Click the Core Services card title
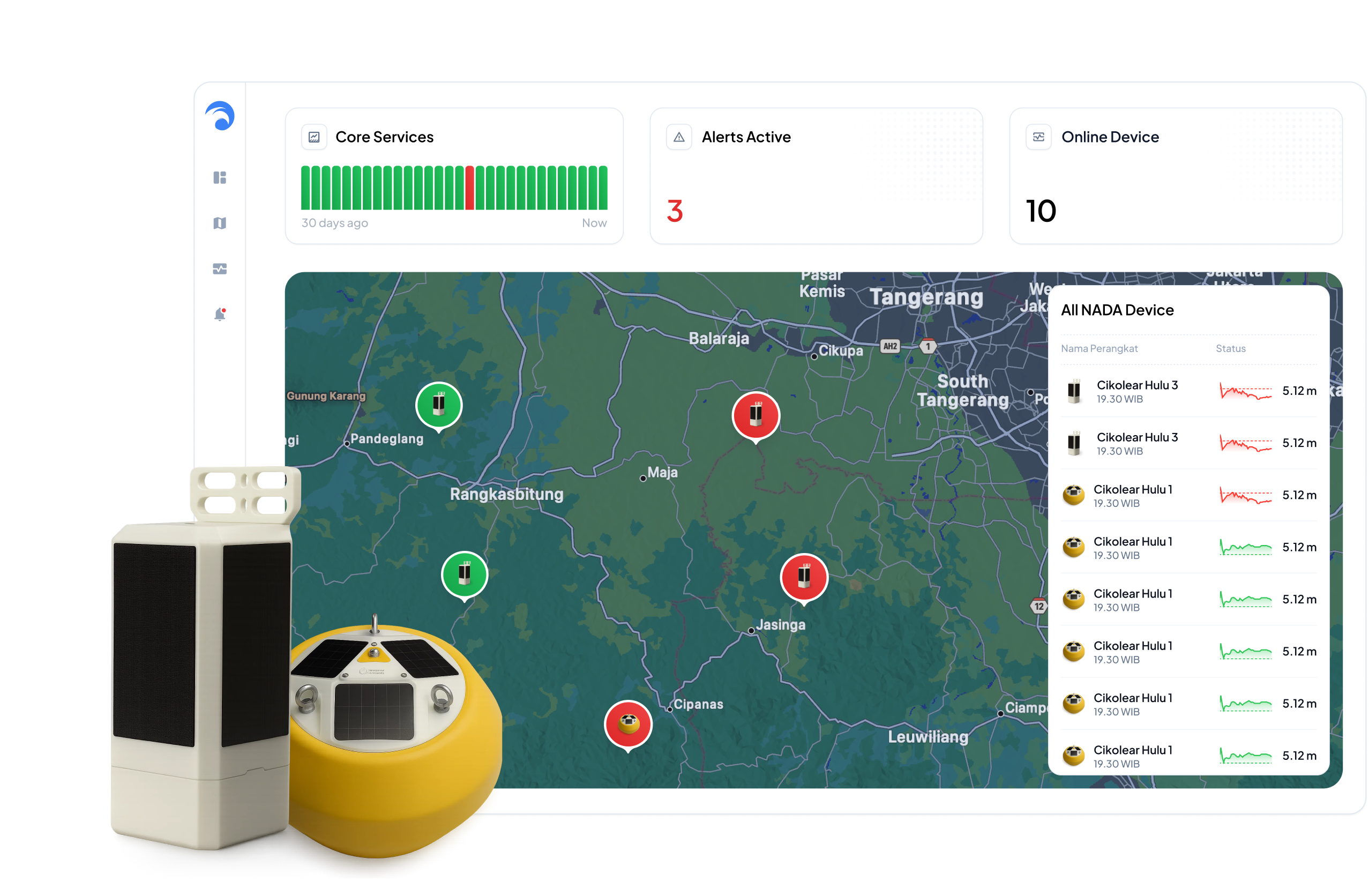 (x=384, y=137)
